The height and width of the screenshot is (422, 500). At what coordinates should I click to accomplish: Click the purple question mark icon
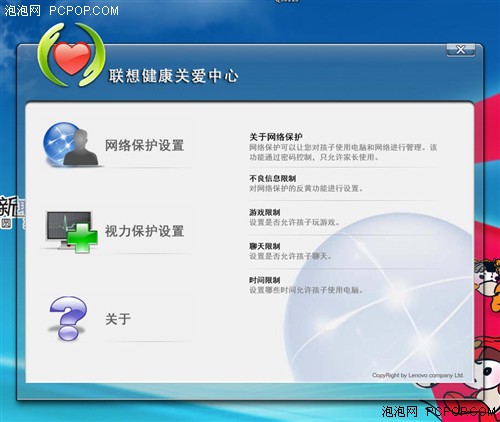(x=68, y=318)
